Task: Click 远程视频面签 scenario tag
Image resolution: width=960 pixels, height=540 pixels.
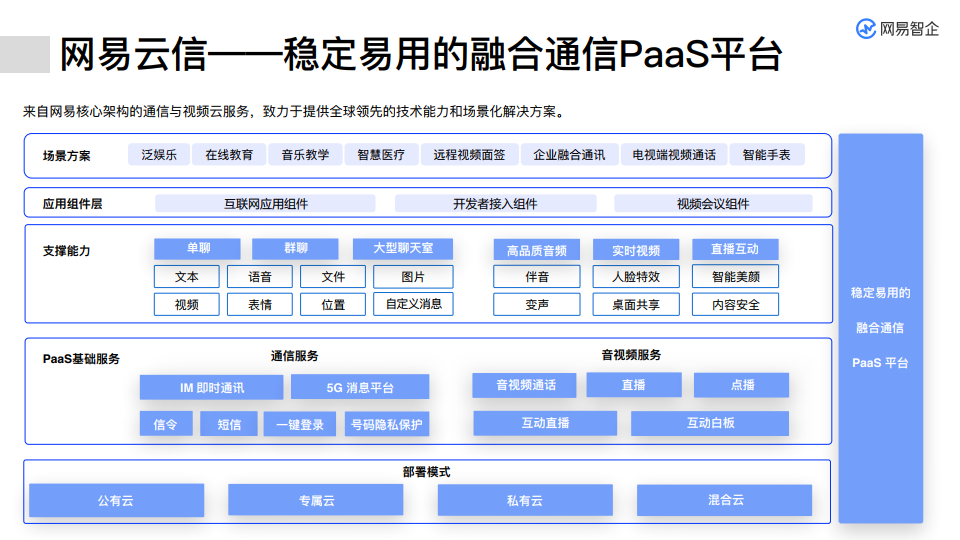Action: click(469, 155)
